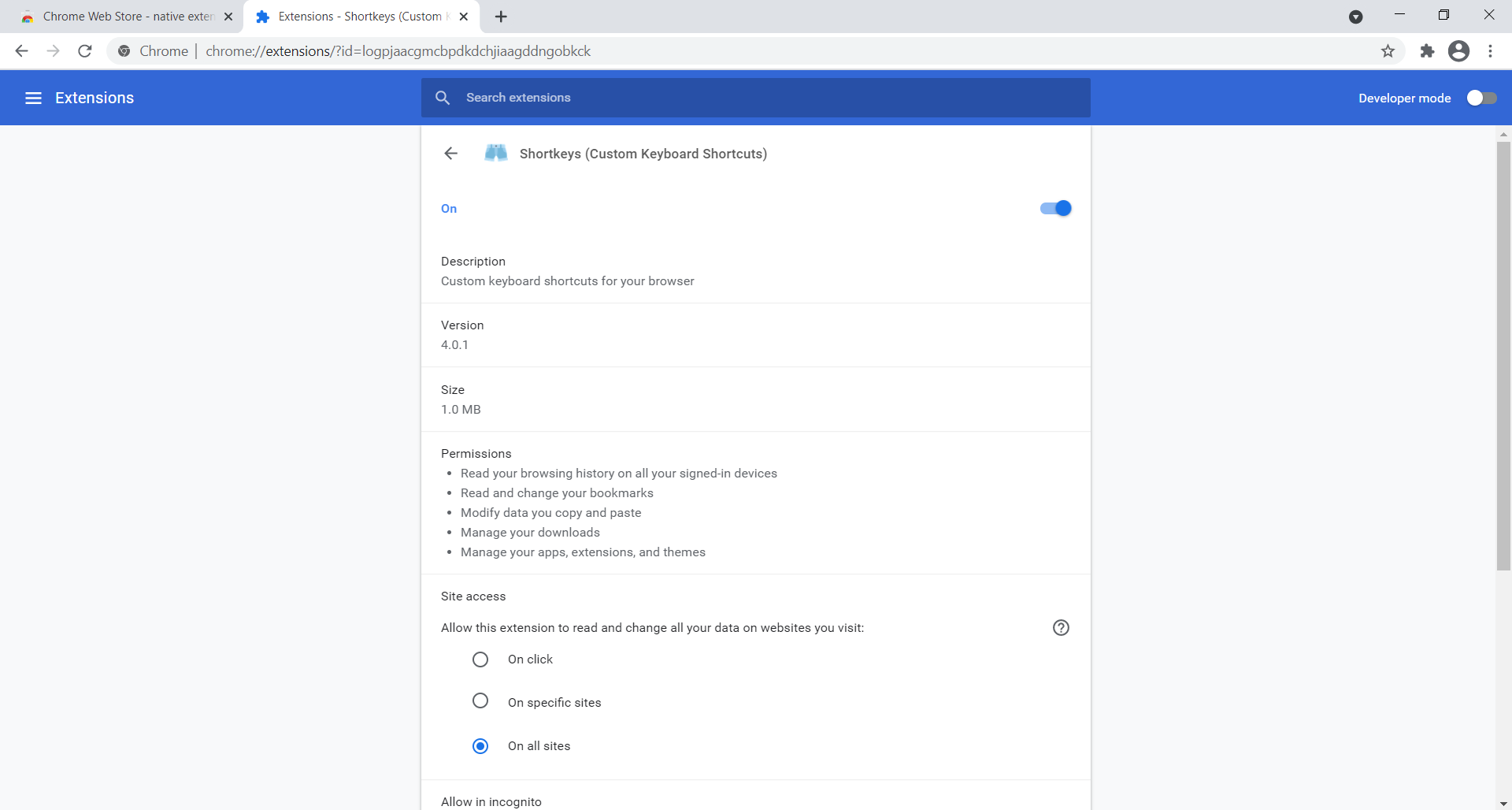Image resolution: width=1512 pixels, height=810 pixels.
Task: Close the Extensions Shortkeys tab
Action: coord(464,17)
